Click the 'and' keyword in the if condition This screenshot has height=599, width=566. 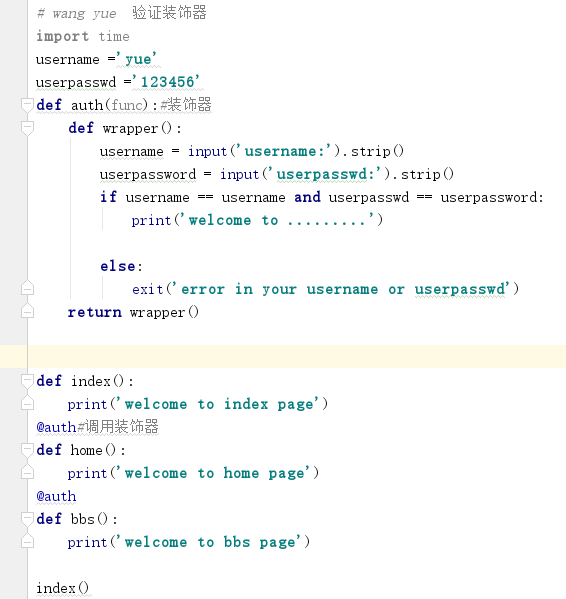pyautogui.click(x=307, y=197)
